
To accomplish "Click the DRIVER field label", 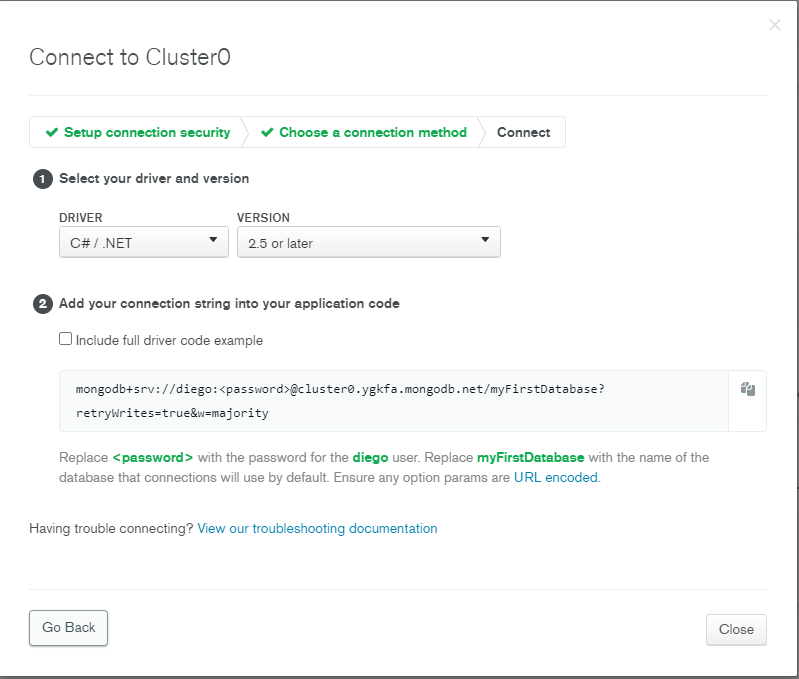I will [81, 218].
